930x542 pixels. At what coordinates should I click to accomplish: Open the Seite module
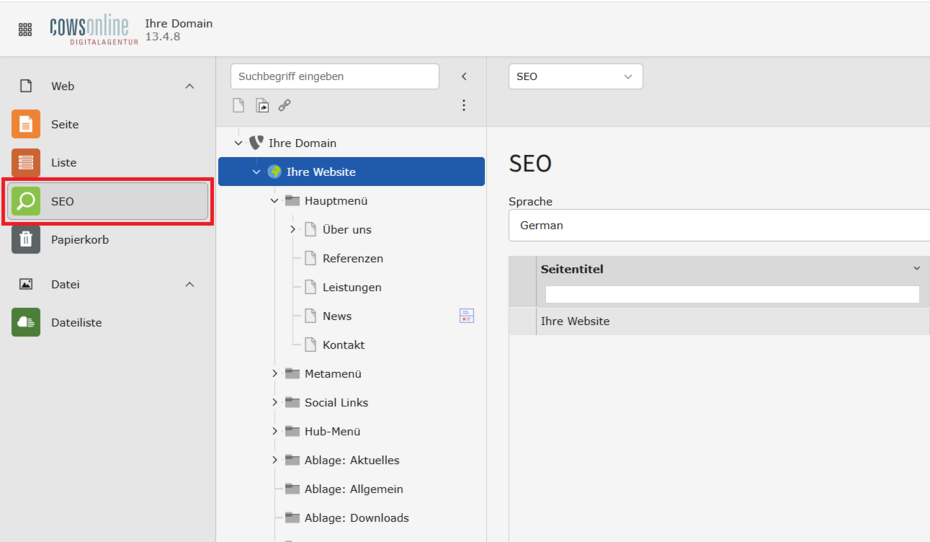pos(65,124)
